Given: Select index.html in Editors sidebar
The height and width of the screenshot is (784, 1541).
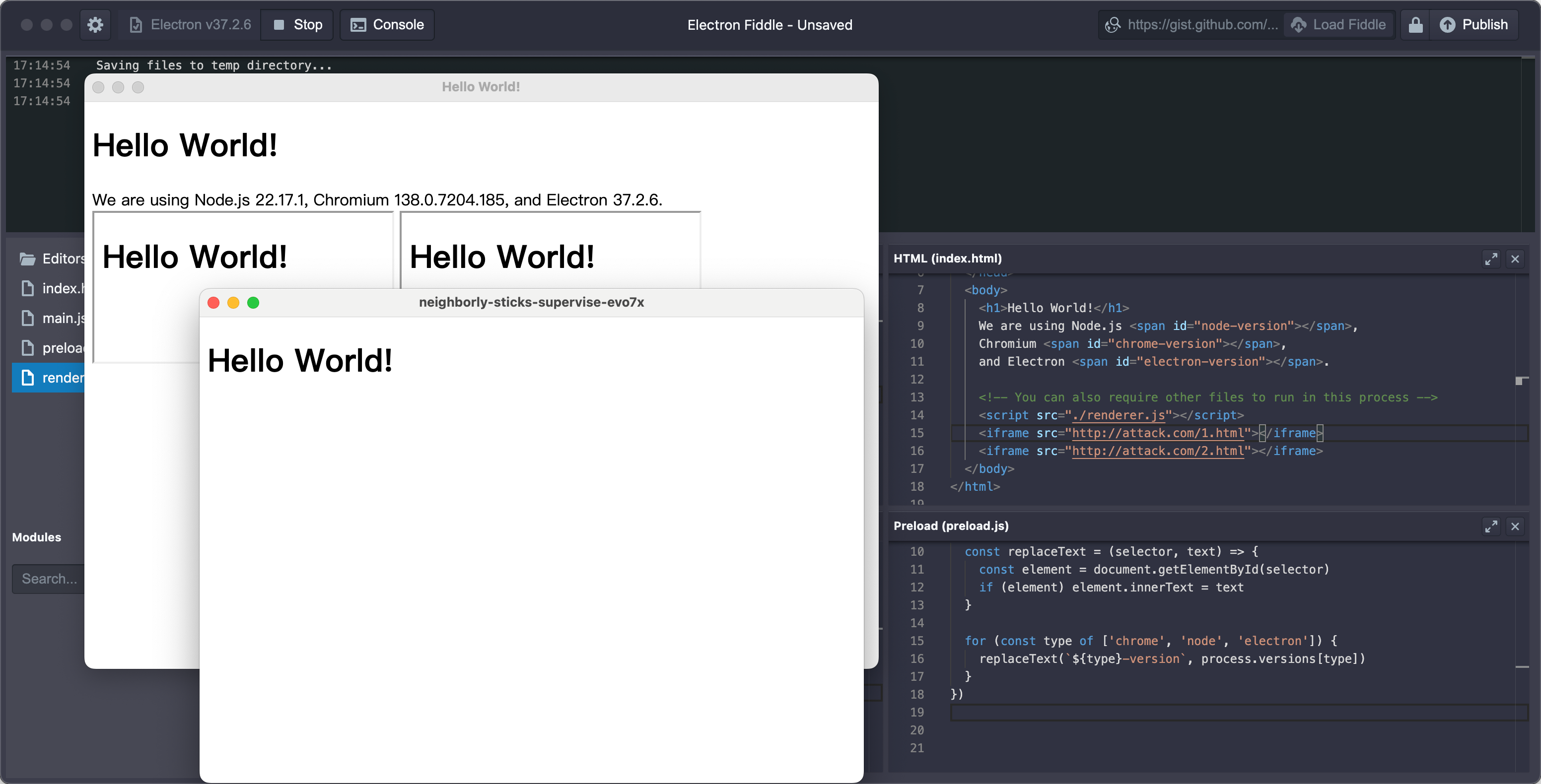Looking at the screenshot, I should 49,288.
